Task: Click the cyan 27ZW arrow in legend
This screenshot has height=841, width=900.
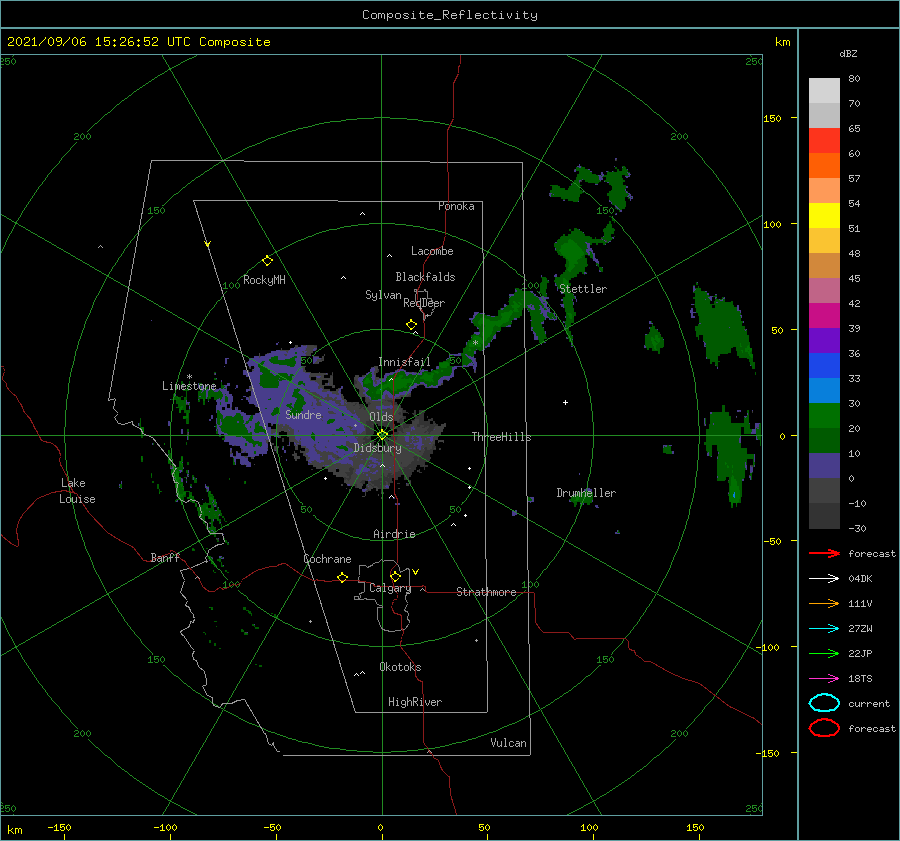Action: (x=824, y=629)
